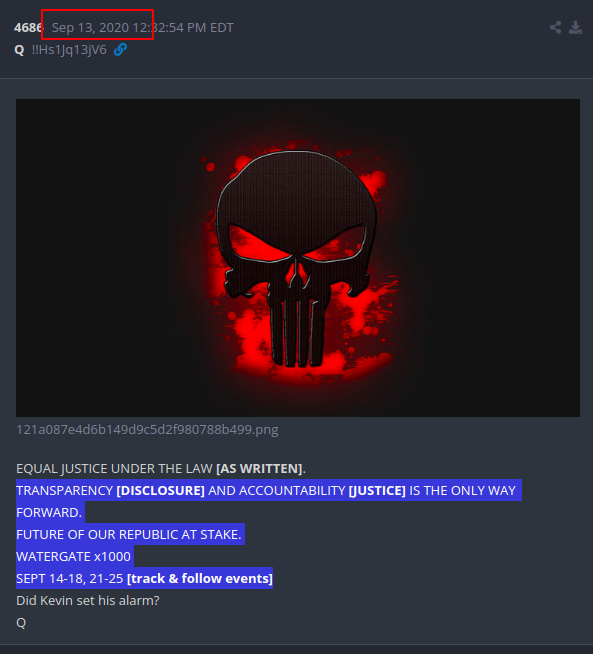Click the highlighted FORWARD. text
Image resolution: width=593 pixels, height=654 pixels.
49,513
